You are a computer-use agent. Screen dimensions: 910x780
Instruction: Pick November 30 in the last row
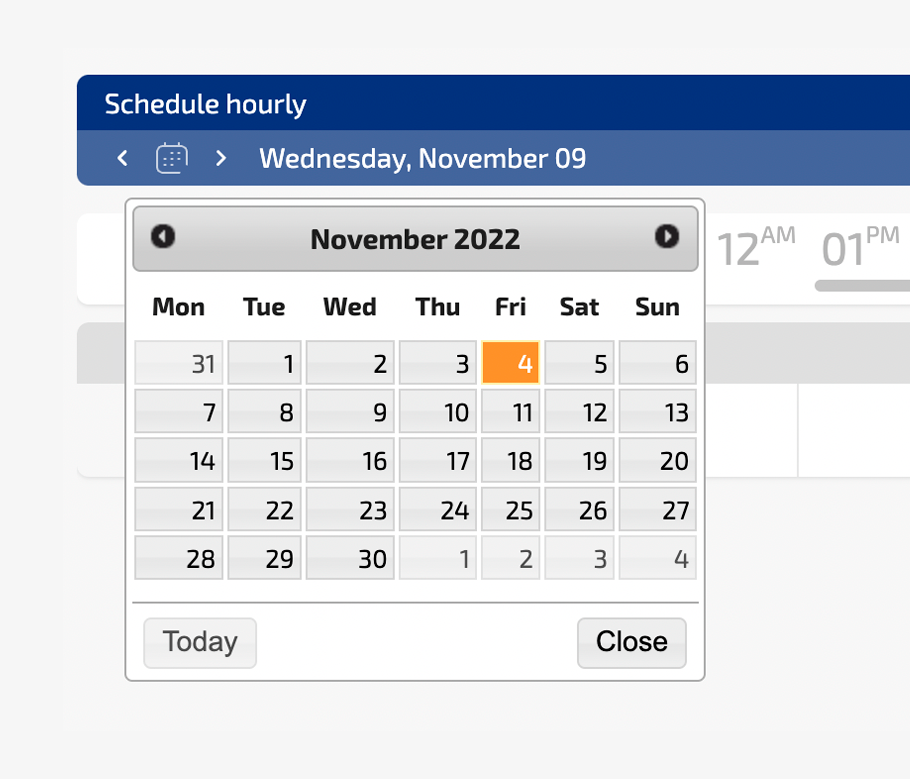[x=350, y=558]
